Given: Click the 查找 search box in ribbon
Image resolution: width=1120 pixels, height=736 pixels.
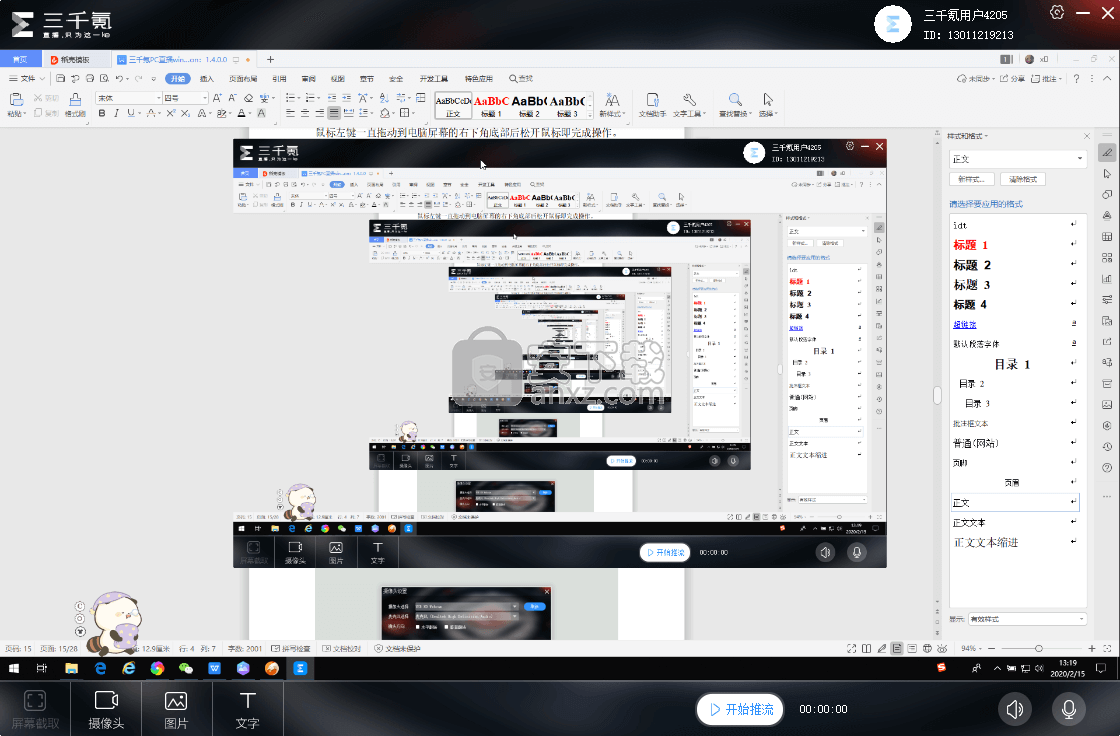Looking at the screenshot, I should click(x=521, y=79).
